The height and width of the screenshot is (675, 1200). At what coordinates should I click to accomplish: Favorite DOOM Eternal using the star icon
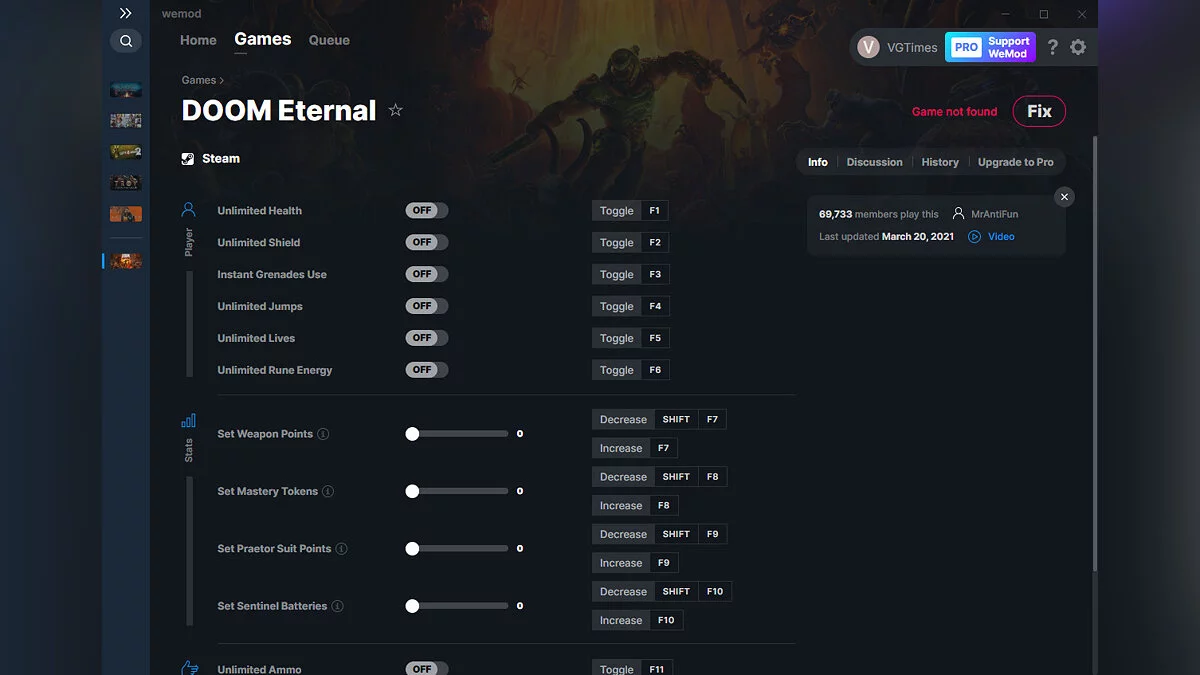(395, 111)
